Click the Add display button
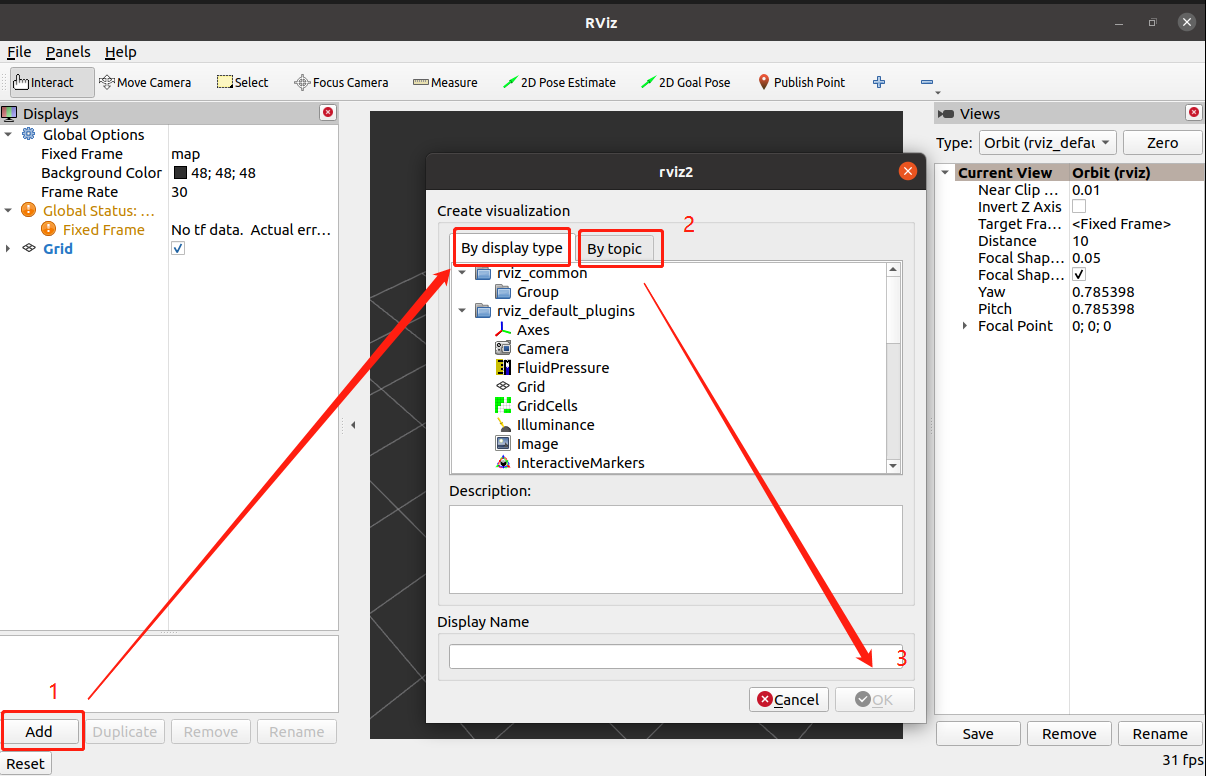 (x=39, y=732)
